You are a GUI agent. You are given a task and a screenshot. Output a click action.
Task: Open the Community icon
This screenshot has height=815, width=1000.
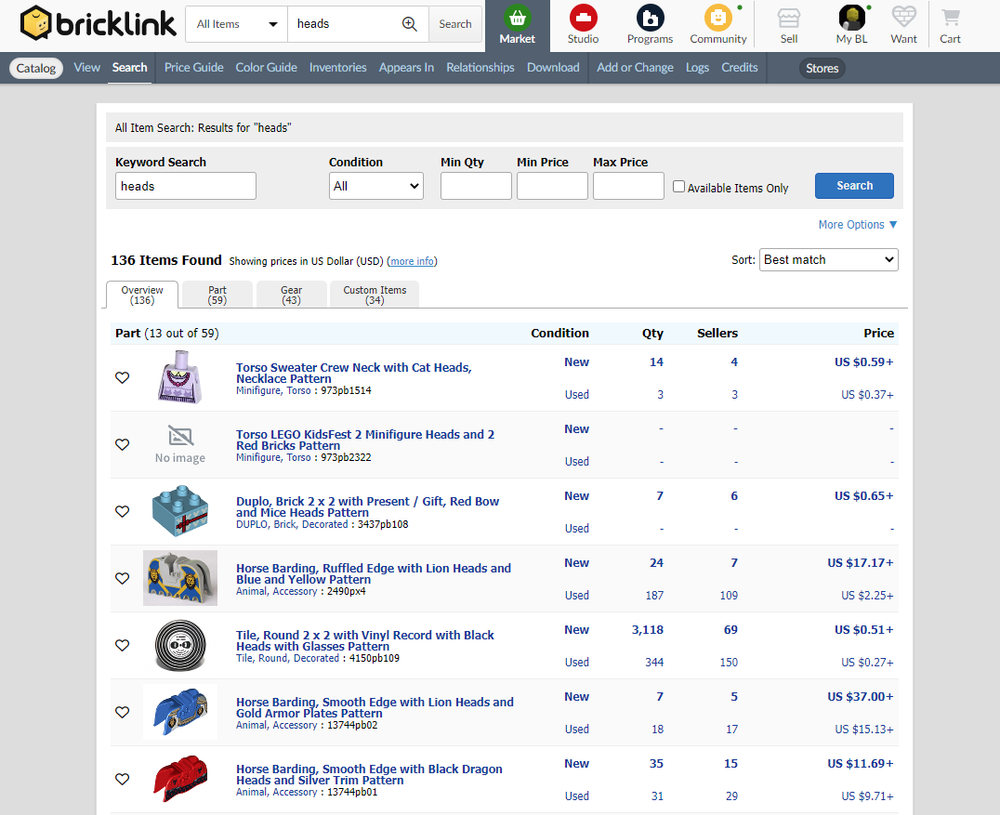717,20
